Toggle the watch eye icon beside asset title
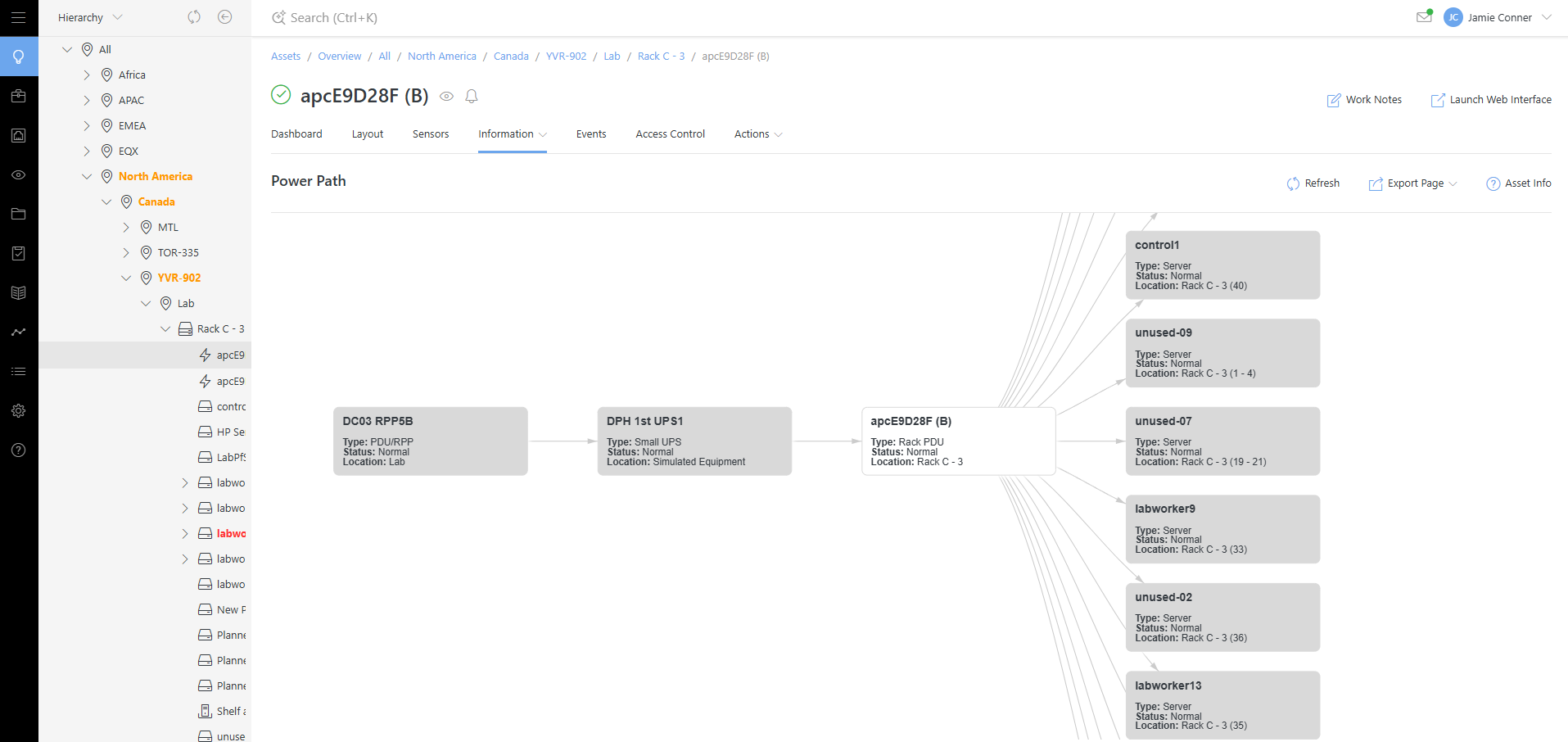 [x=446, y=97]
